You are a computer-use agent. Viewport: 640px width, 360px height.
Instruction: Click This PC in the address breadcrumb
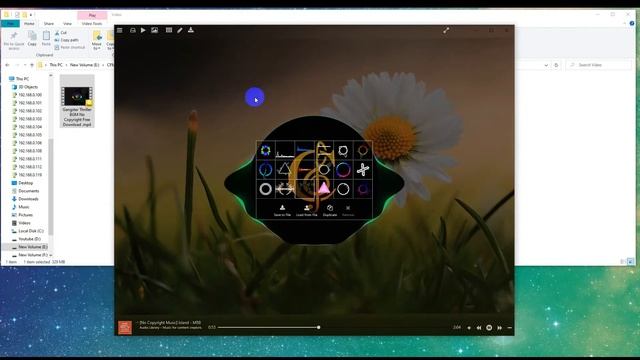click(x=56, y=65)
